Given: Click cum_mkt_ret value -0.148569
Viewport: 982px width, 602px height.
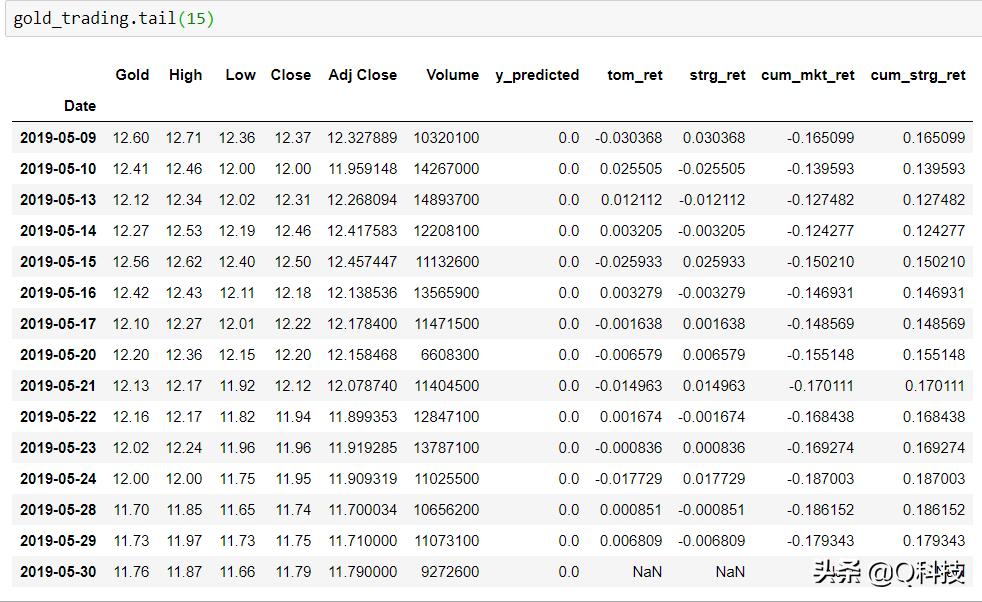Looking at the screenshot, I should point(820,324).
